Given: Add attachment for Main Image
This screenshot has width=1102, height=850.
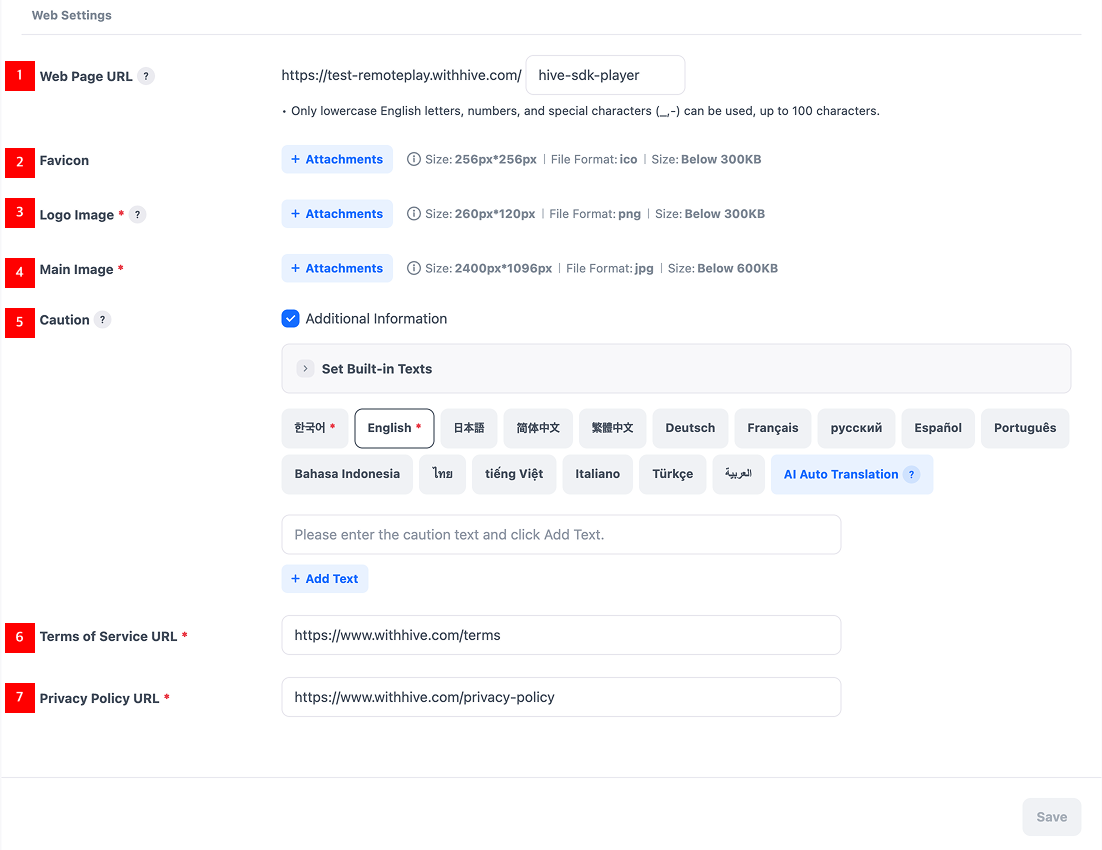Looking at the screenshot, I should [x=337, y=268].
